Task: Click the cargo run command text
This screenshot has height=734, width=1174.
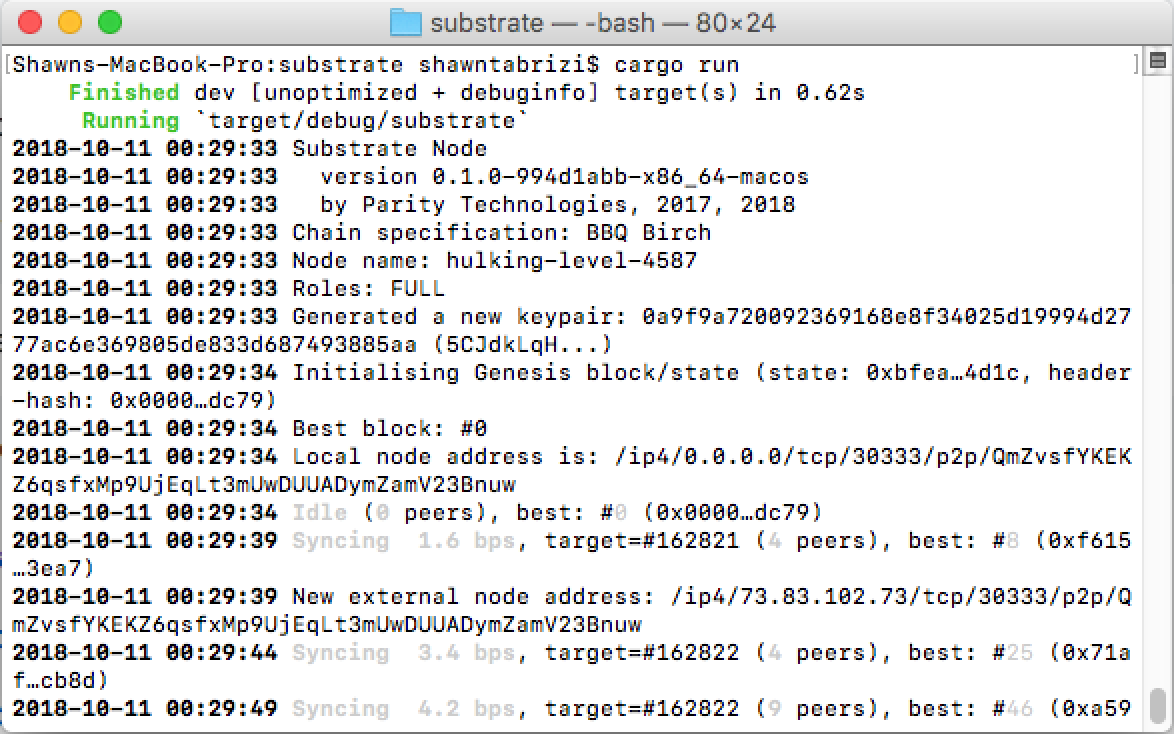Action: [680, 64]
